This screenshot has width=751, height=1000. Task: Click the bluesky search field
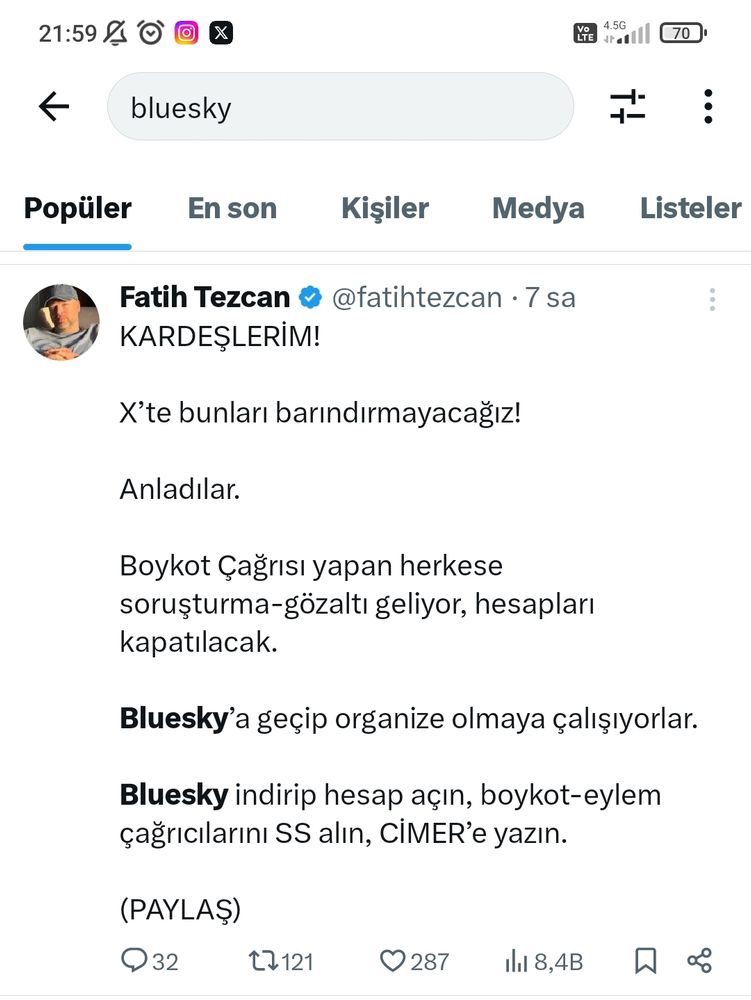click(x=340, y=107)
